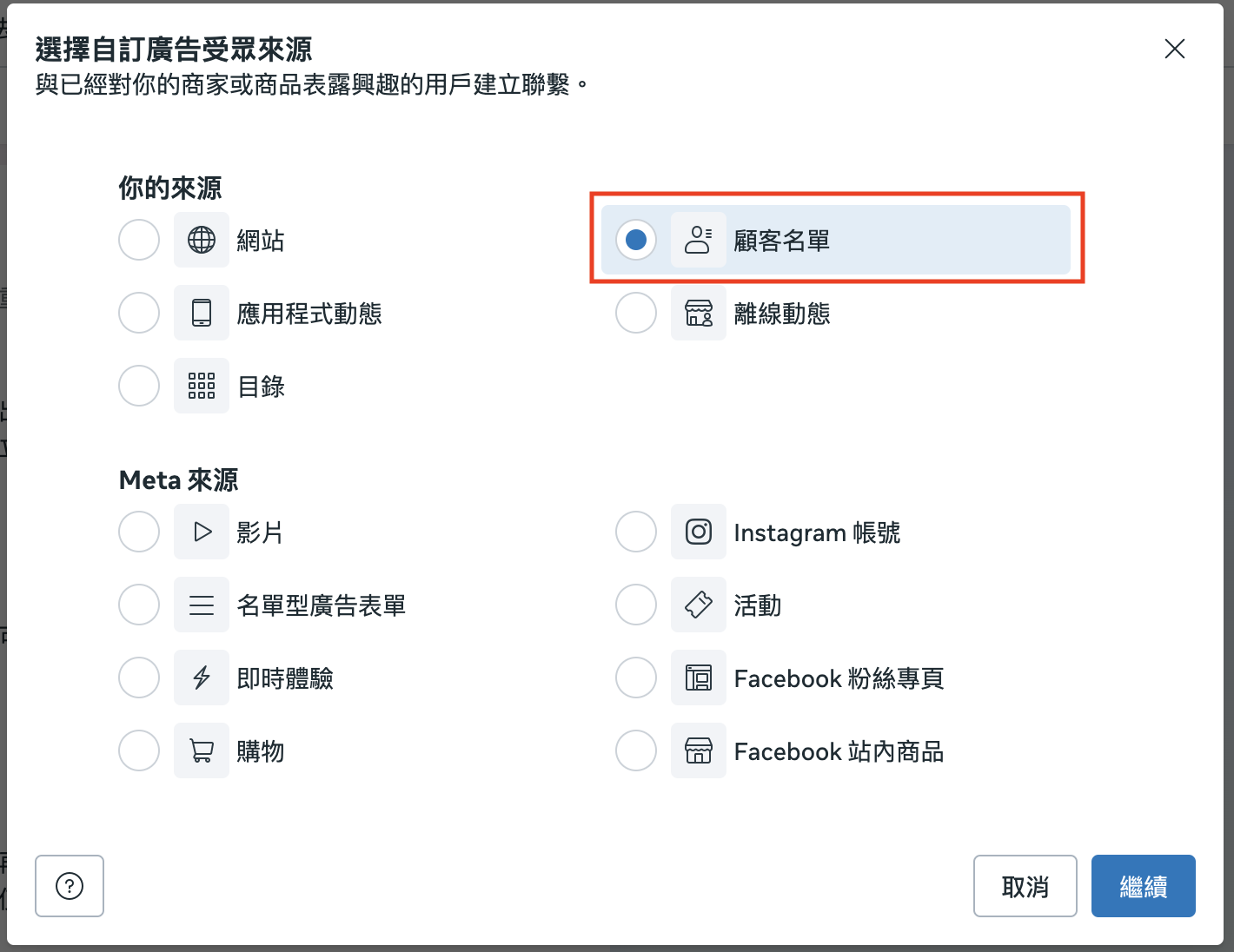The height and width of the screenshot is (952, 1234).
Task: Click the play icon beside 影片
Action: [201, 532]
